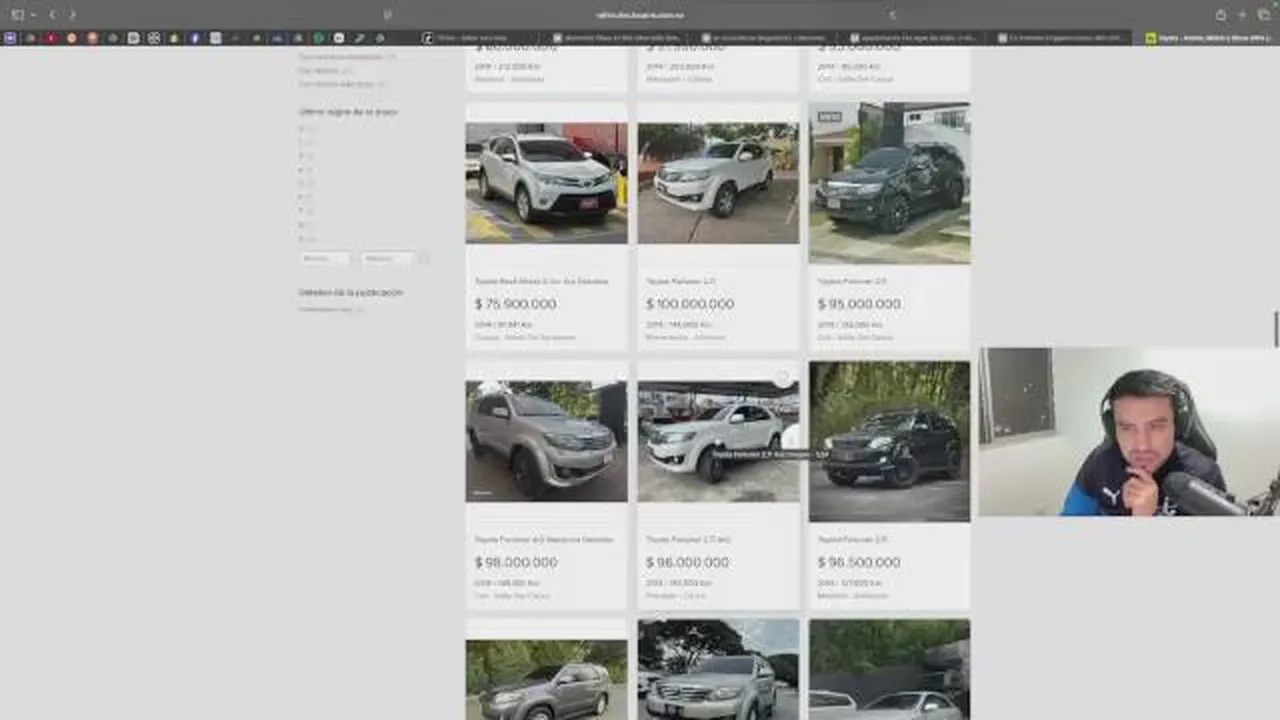Go back with the Safari back arrow
Image resolution: width=1280 pixels, height=720 pixels.
53,15
